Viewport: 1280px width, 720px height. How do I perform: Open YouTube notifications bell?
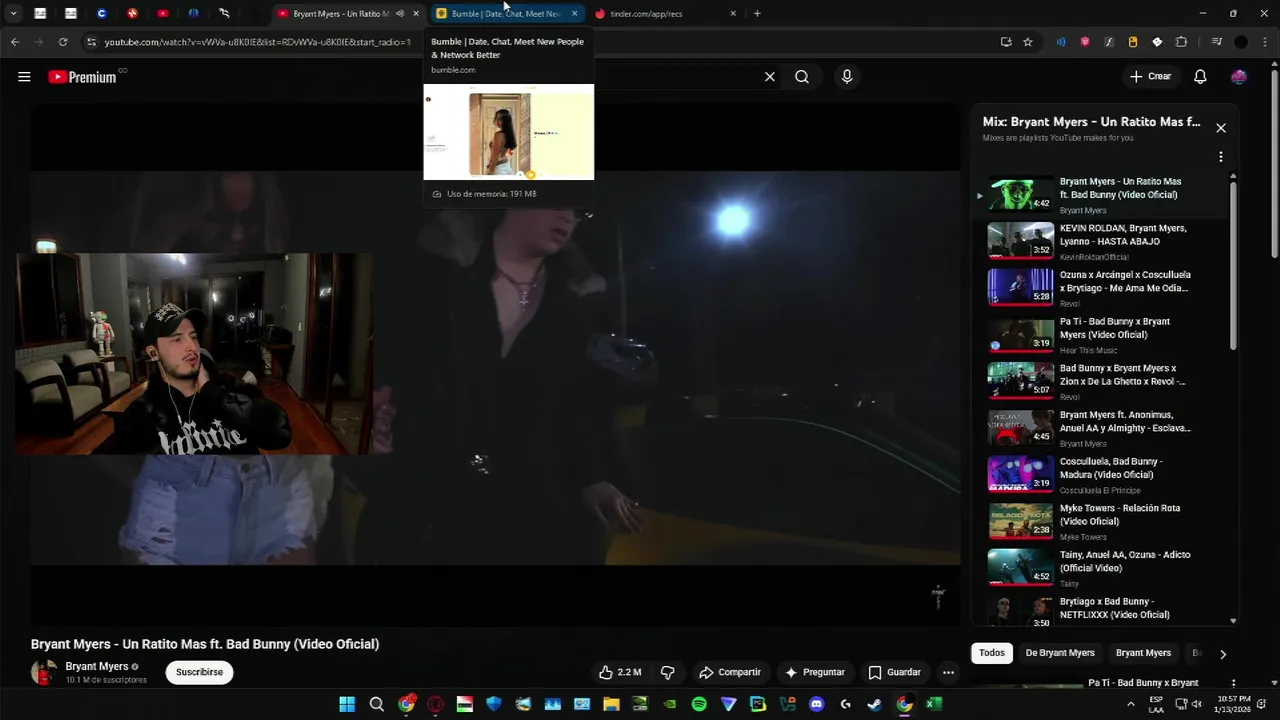[x=1200, y=77]
